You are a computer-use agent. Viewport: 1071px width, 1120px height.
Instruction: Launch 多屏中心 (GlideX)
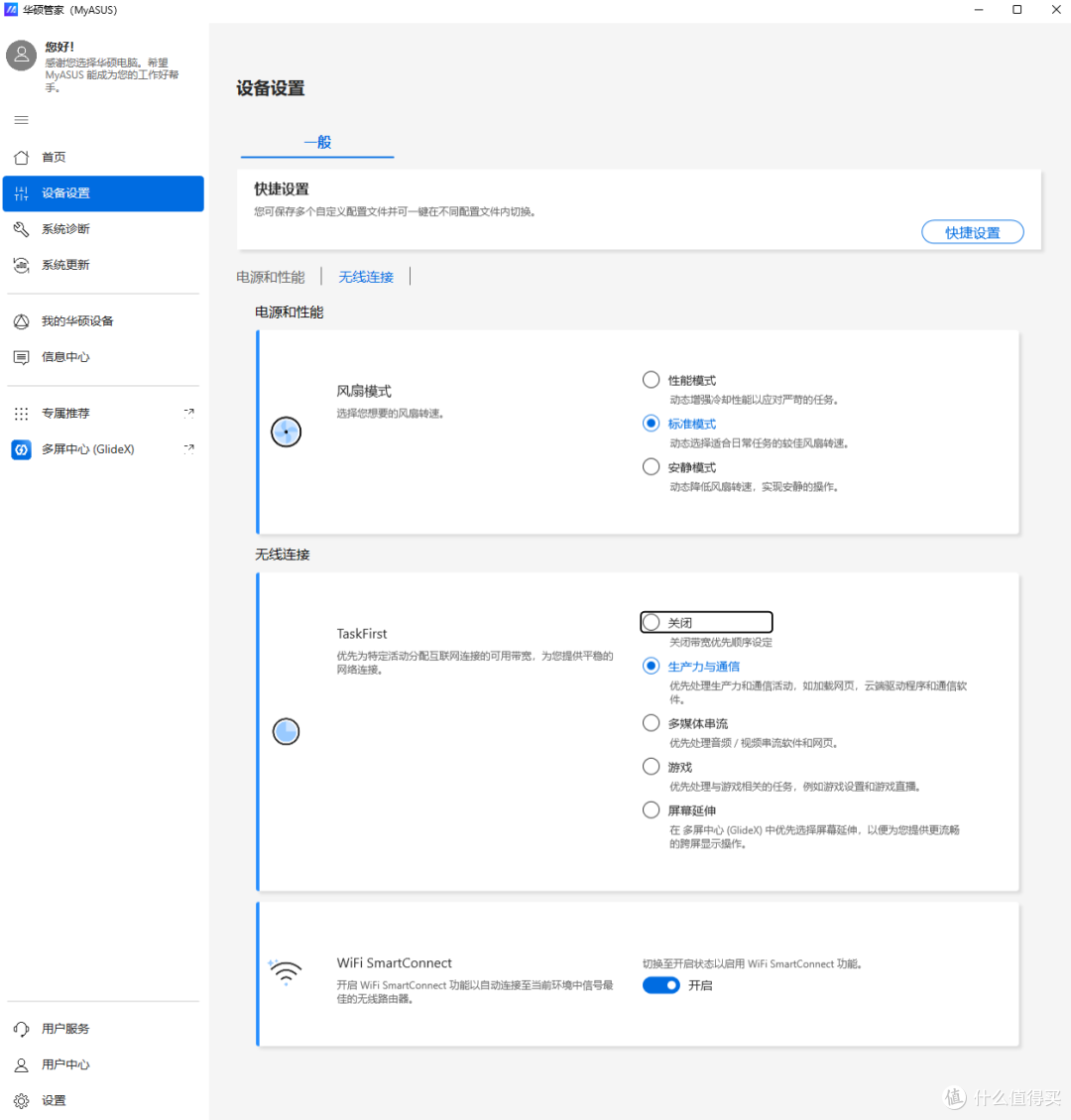coord(103,449)
